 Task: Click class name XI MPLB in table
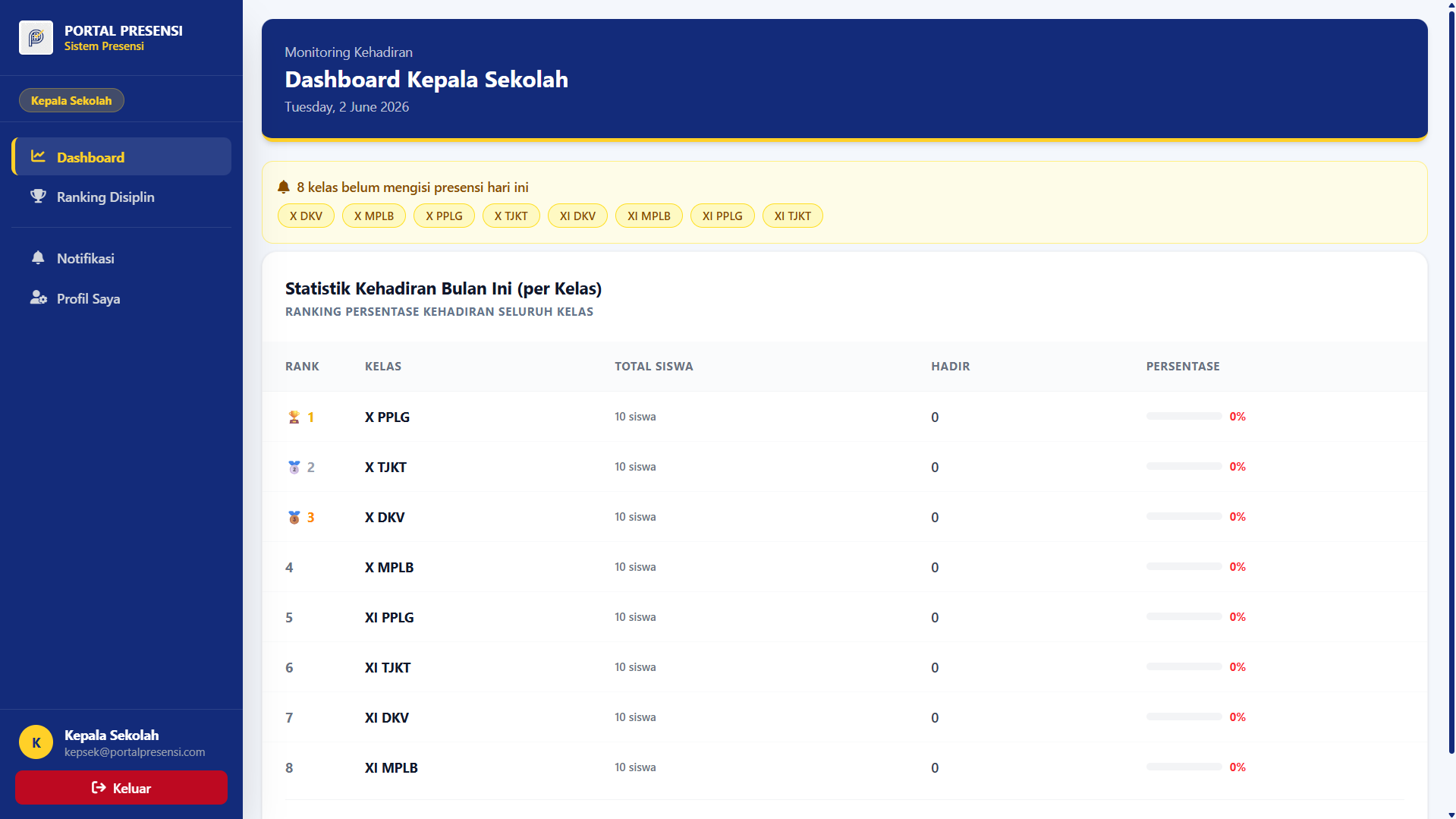[392, 767]
